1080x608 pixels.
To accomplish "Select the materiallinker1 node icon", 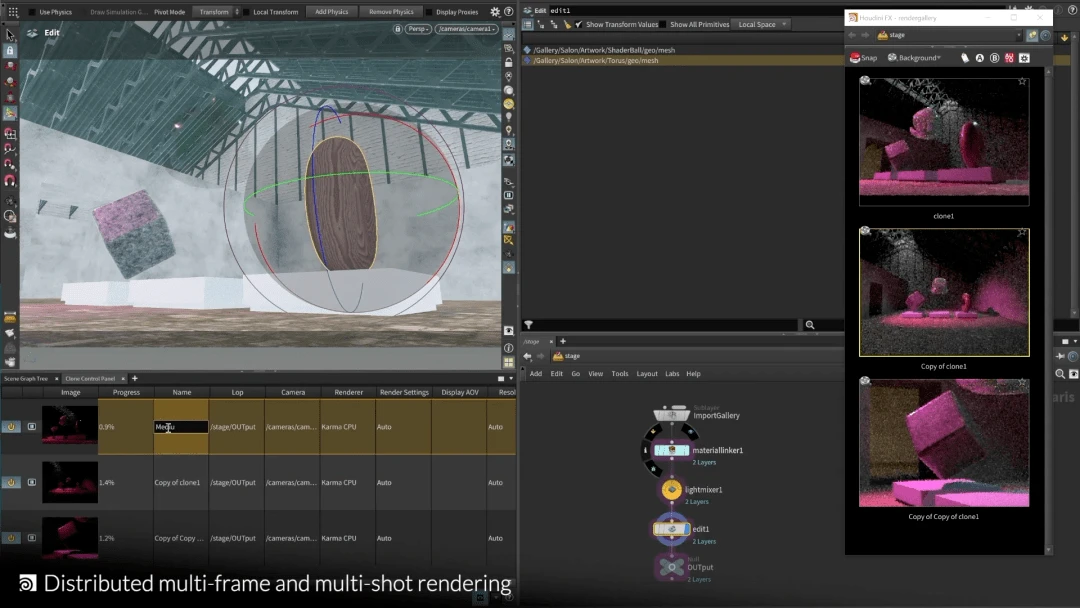I will click(x=671, y=451).
